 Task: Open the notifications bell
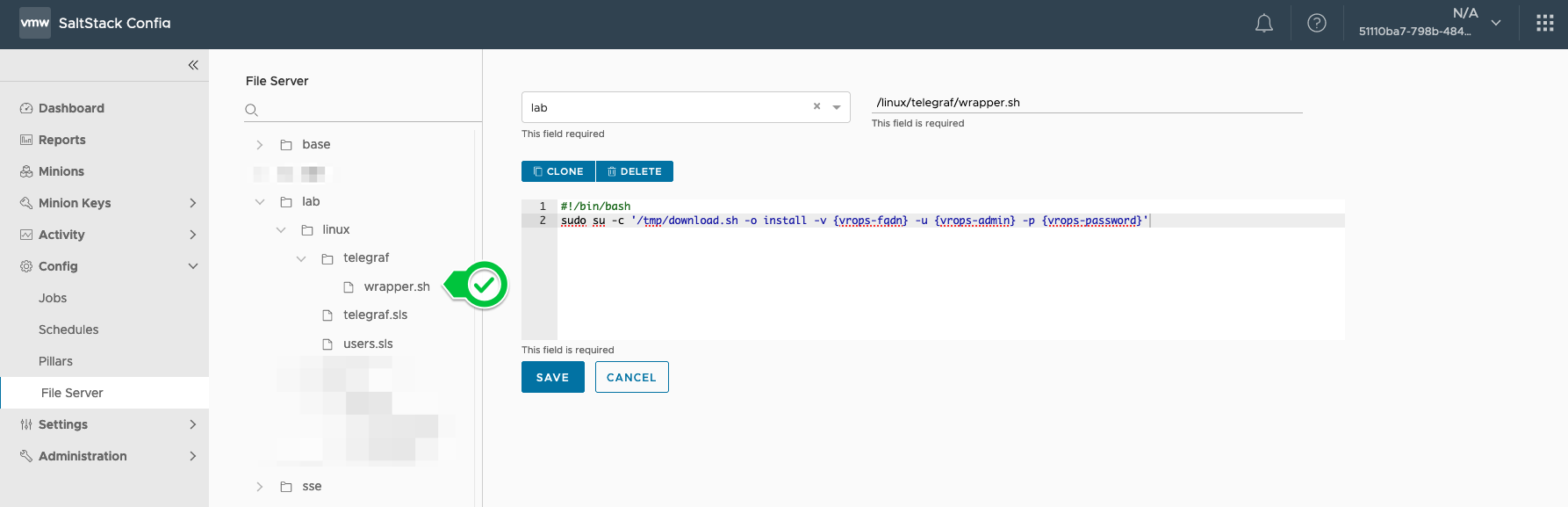pos(1264,24)
